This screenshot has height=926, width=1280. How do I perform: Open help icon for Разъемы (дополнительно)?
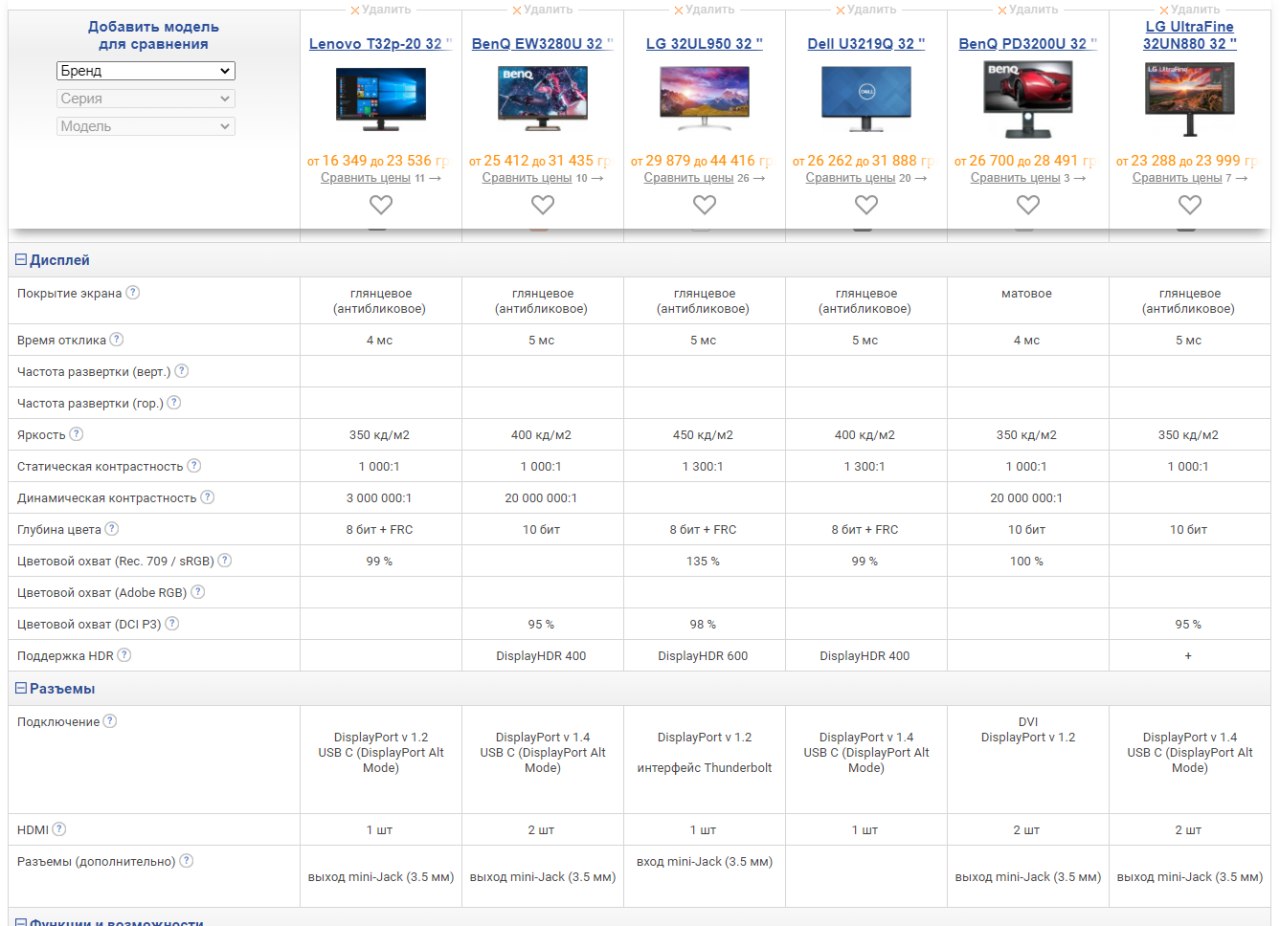point(187,861)
